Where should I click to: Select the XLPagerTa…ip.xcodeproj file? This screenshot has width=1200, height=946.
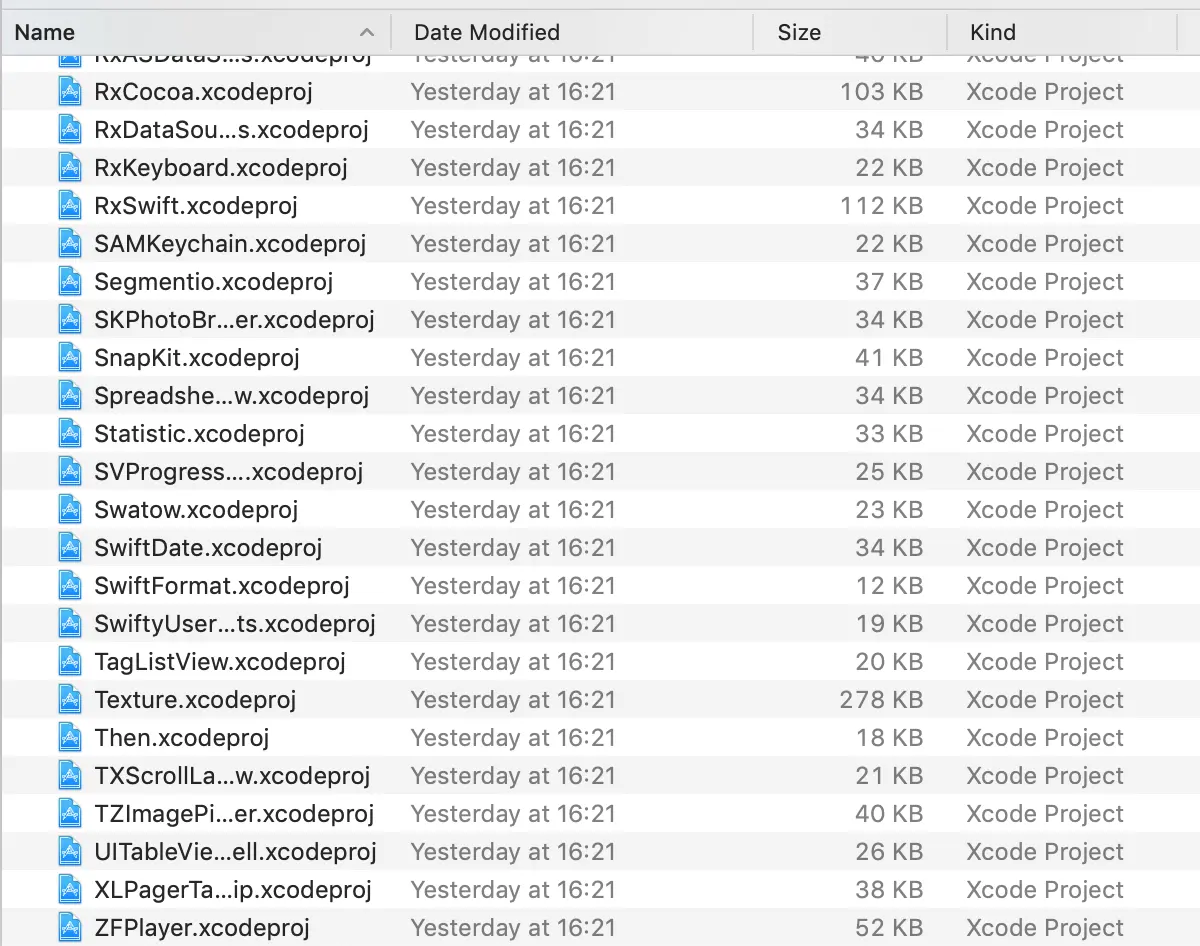(233, 890)
